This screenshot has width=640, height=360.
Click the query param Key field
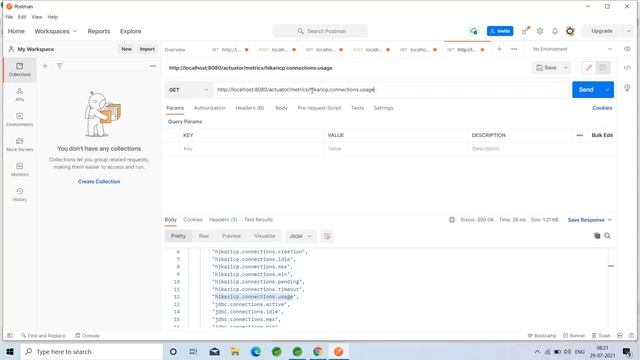click(x=251, y=149)
